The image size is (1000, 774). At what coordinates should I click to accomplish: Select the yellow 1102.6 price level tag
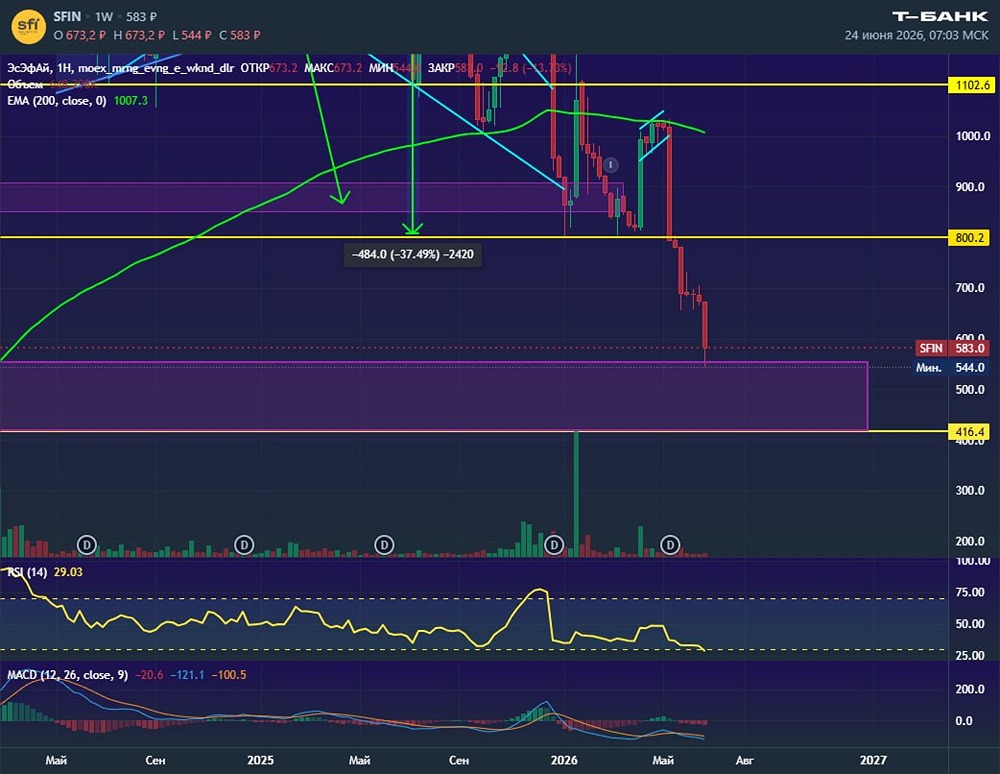pyautogui.click(x=971, y=85)
